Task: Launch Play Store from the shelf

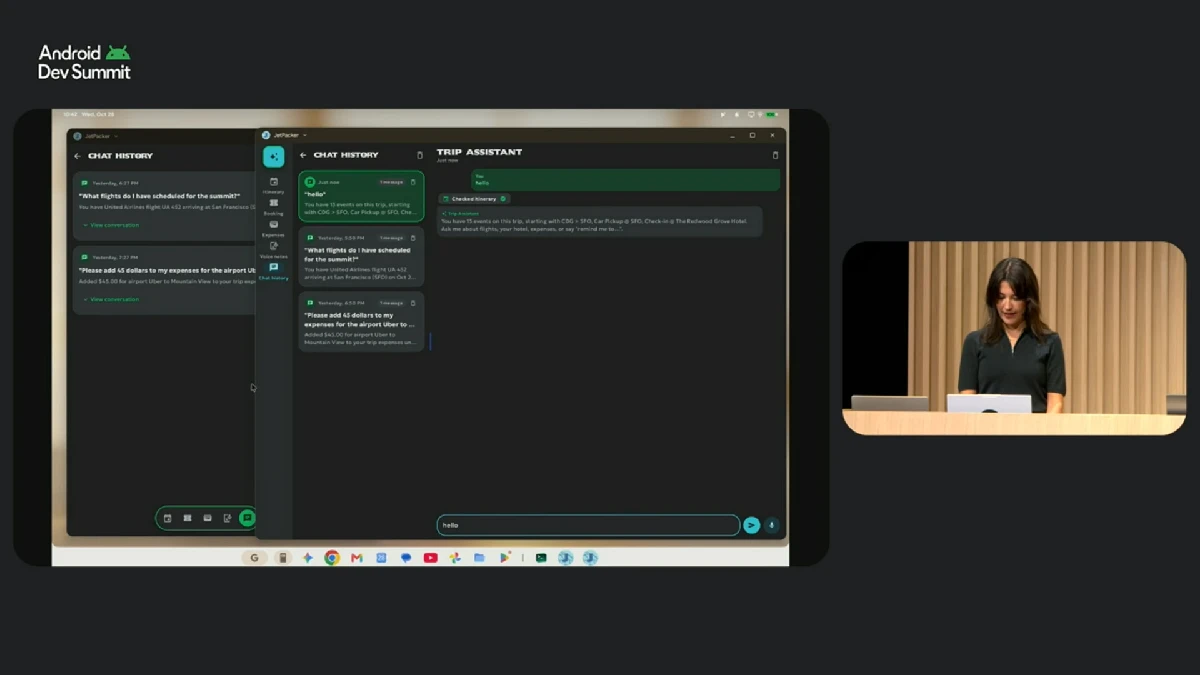Action: tap(505, 558)
